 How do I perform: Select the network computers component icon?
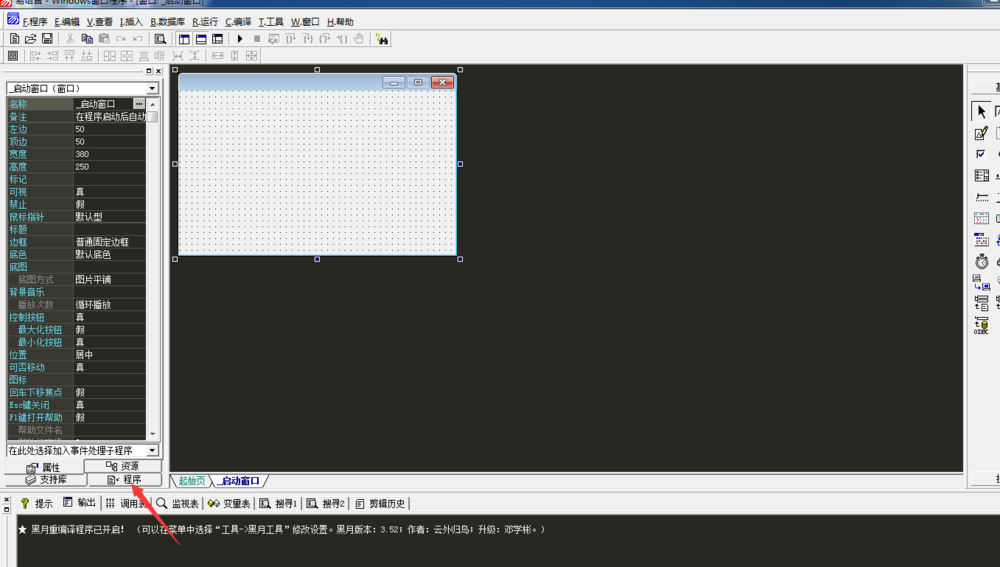(x=981, y=283)
